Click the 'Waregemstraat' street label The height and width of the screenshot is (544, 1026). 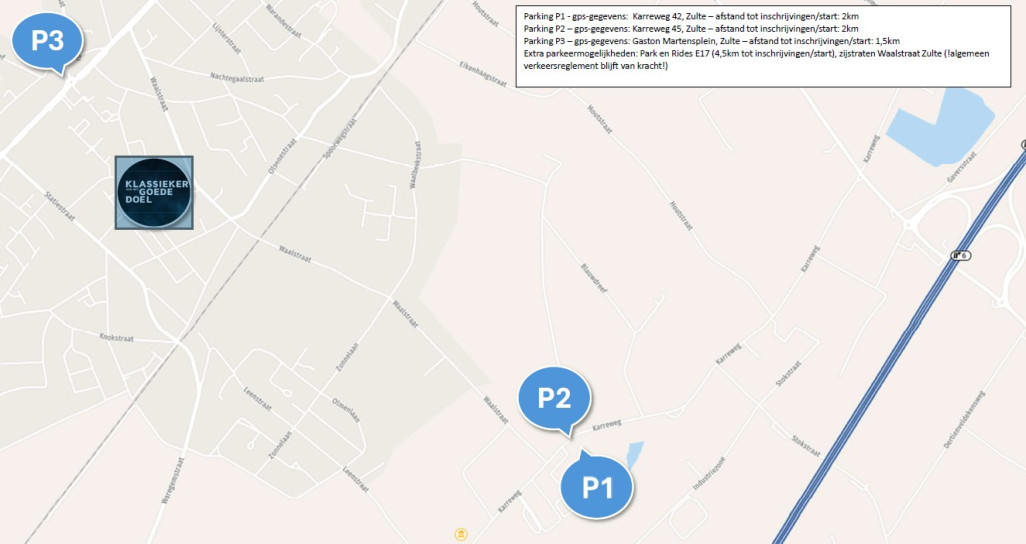click(173, 481)
